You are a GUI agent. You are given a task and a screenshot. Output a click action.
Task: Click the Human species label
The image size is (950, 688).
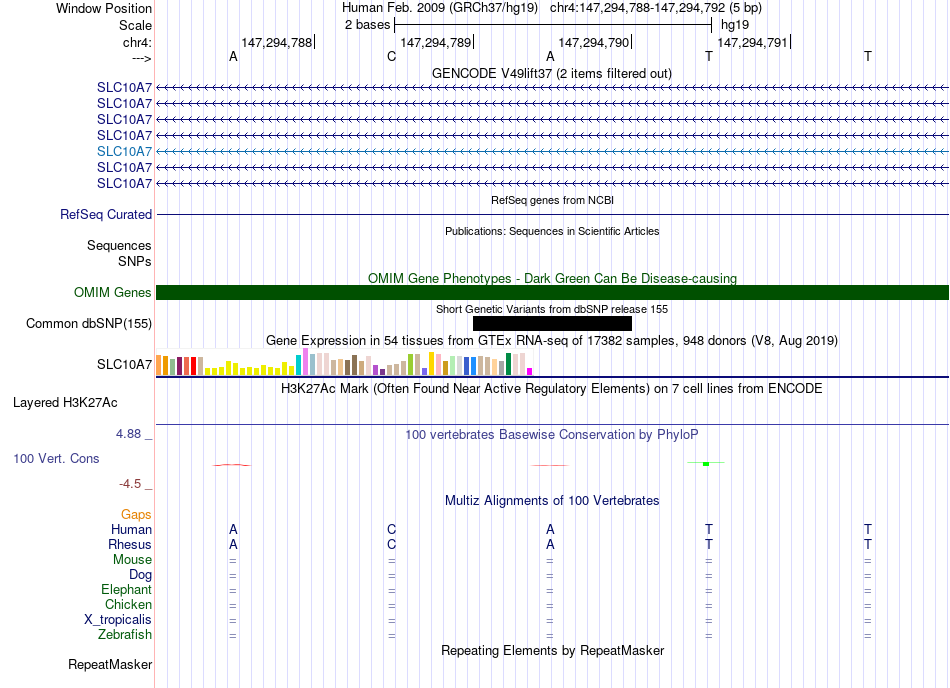131,529
